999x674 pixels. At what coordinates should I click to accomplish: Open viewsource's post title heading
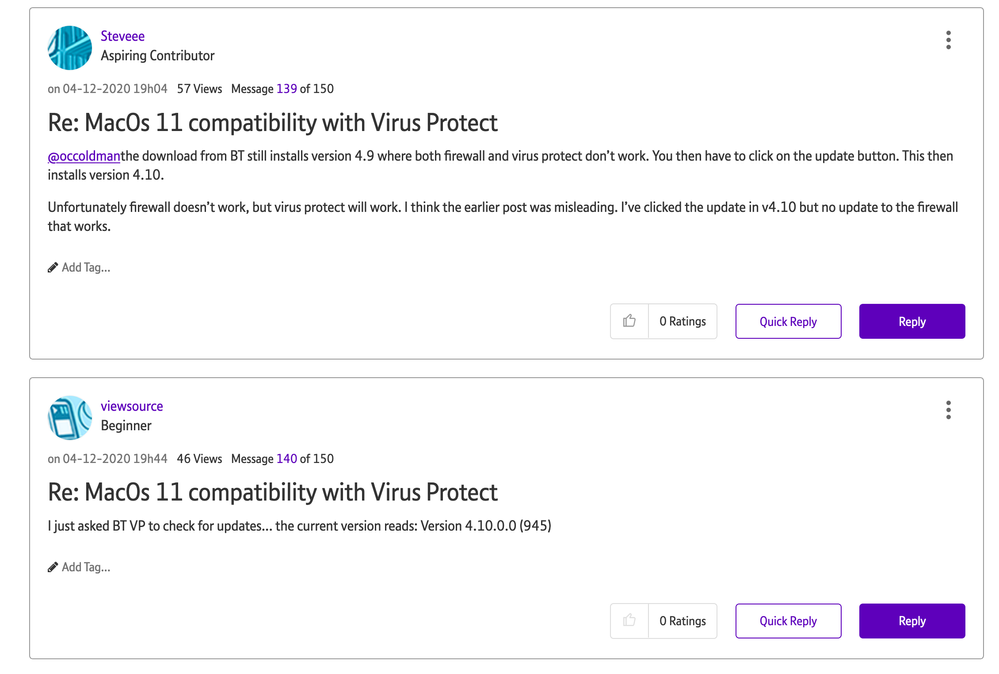click(272, 492)
